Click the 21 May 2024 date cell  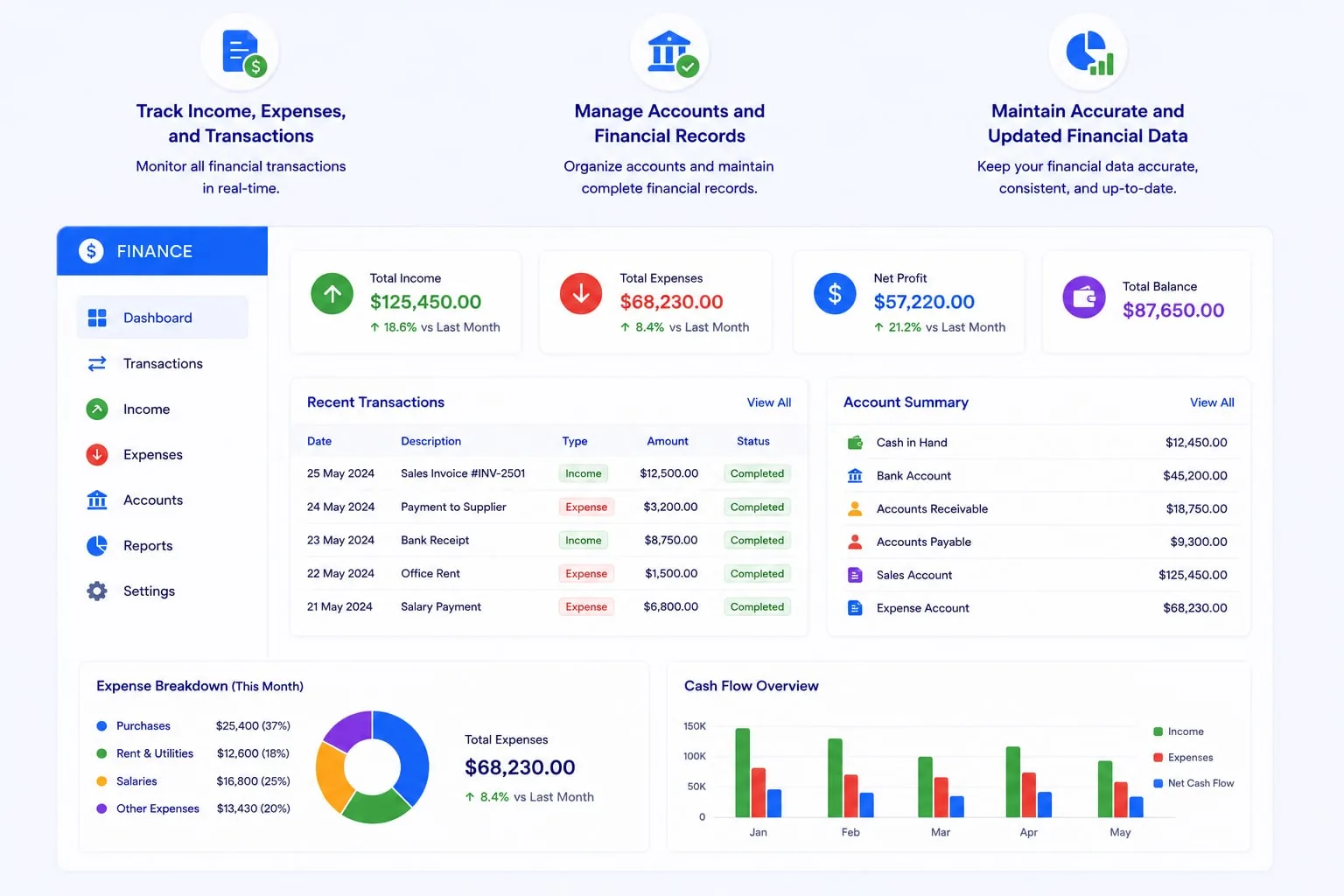339,606
